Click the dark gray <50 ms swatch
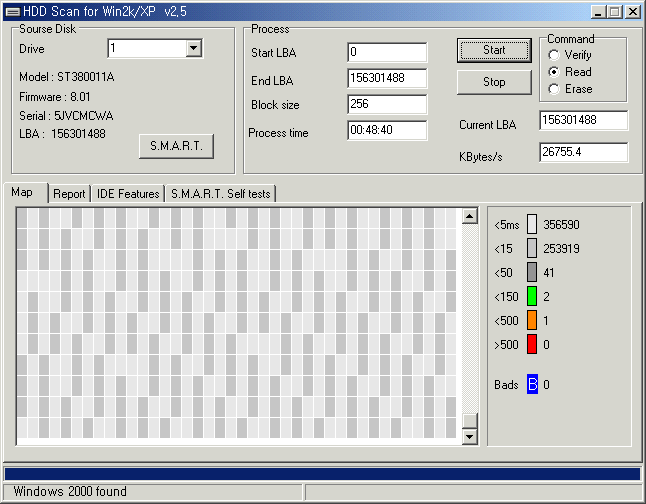This screenshot has height=504, width=646. [x=532, y=272]
